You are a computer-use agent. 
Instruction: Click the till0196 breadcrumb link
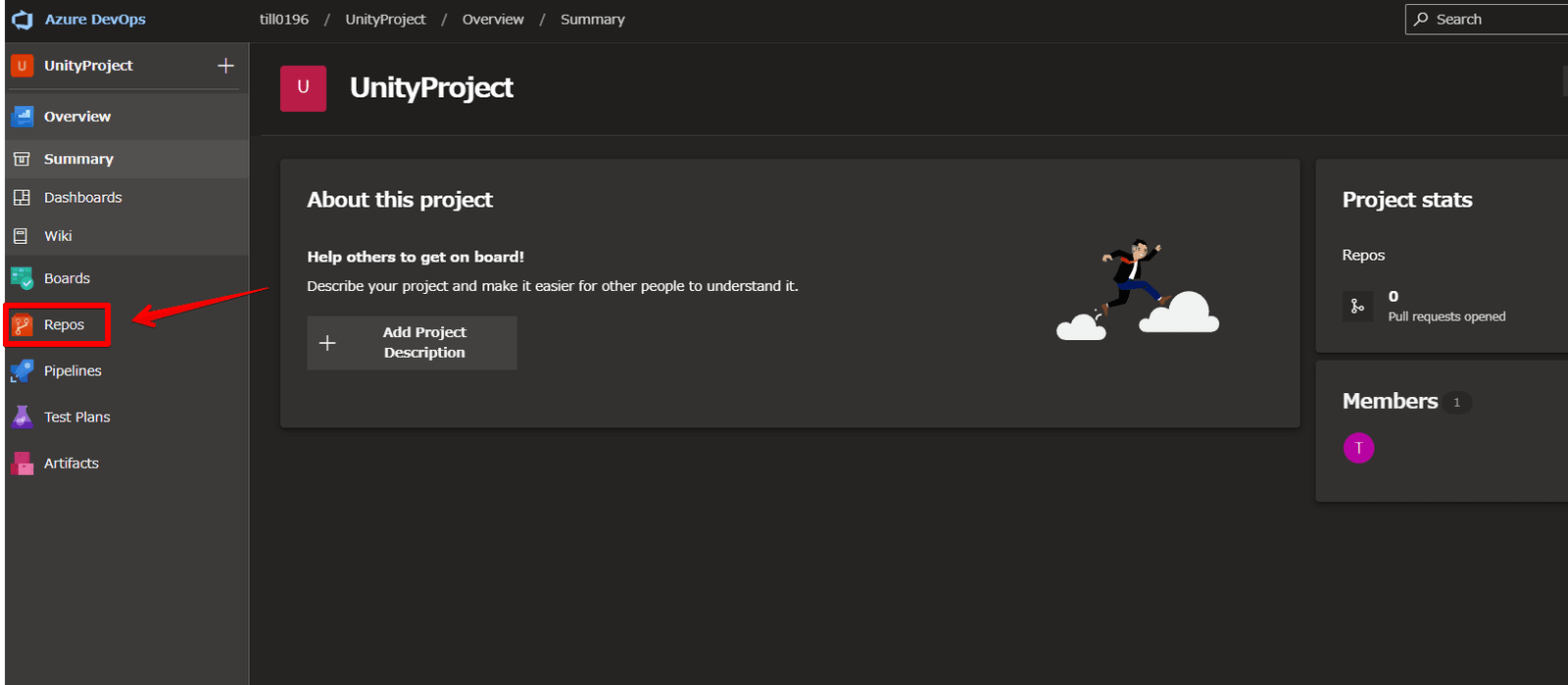click(x=284, y=20)
